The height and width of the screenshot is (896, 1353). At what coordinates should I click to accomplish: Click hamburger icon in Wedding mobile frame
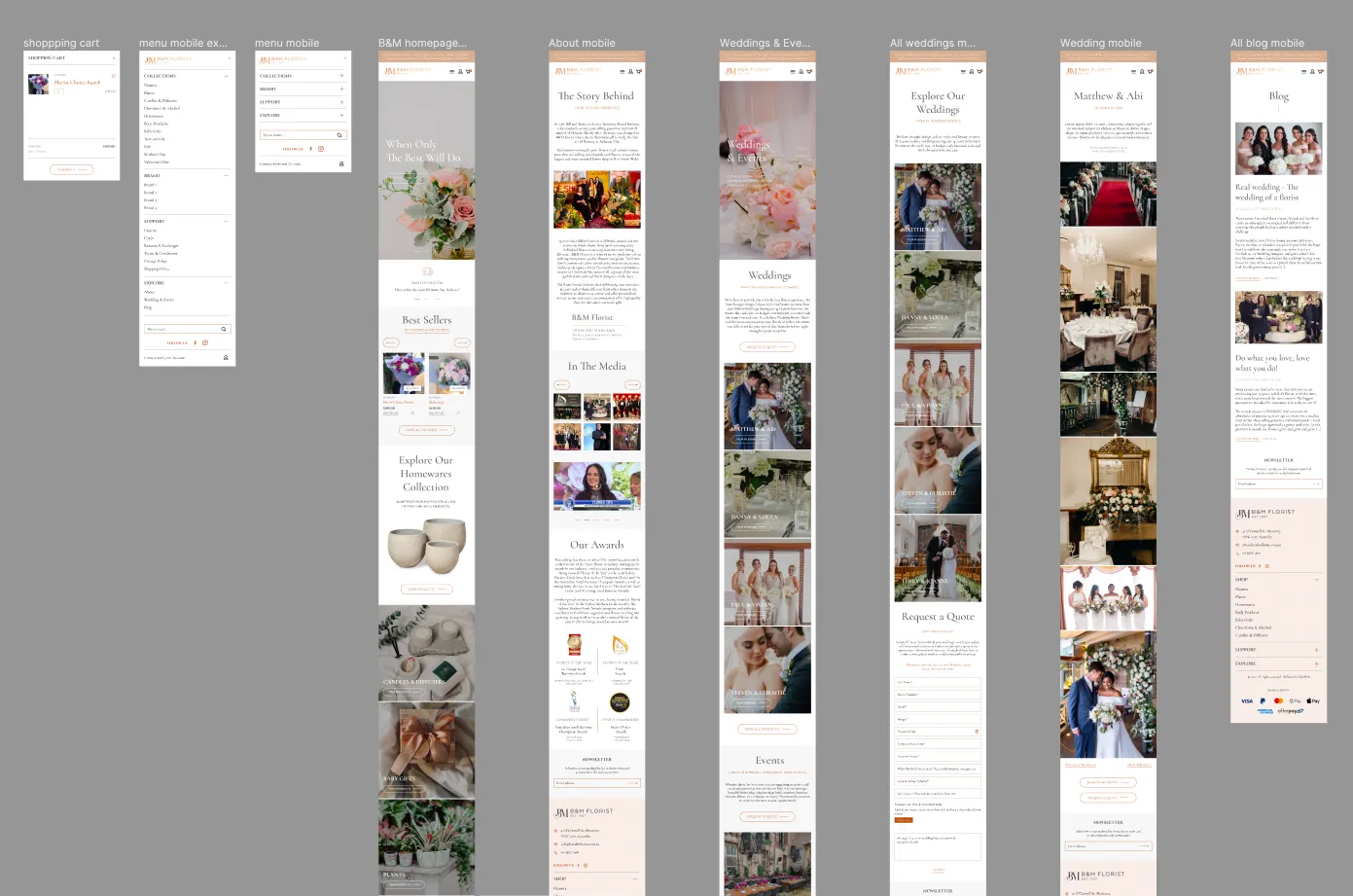pos(1132,71)
